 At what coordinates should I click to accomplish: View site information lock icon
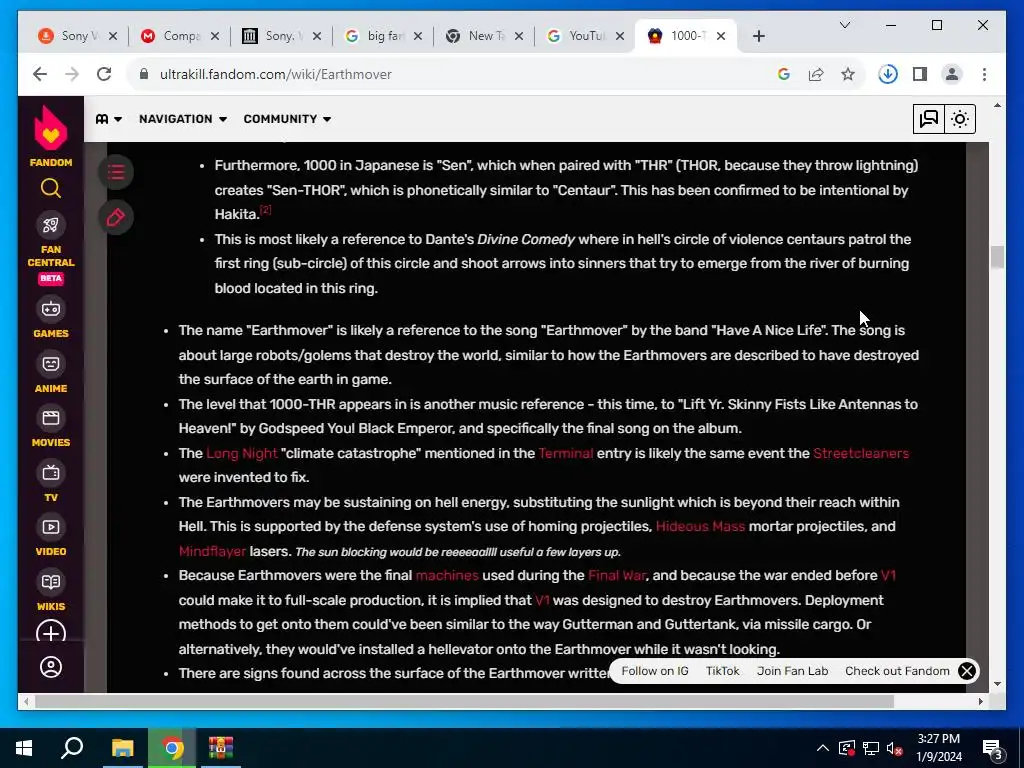pyautogui.click(x=144, y=74)
